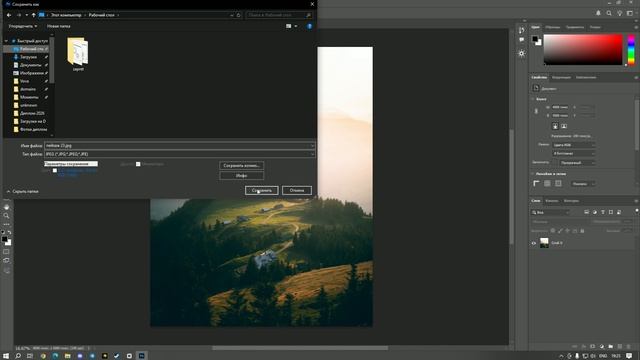The width and height of the screenshot is (640, 360).
Task: Set canvas to landscape orientation
Action: click(564, 127)
